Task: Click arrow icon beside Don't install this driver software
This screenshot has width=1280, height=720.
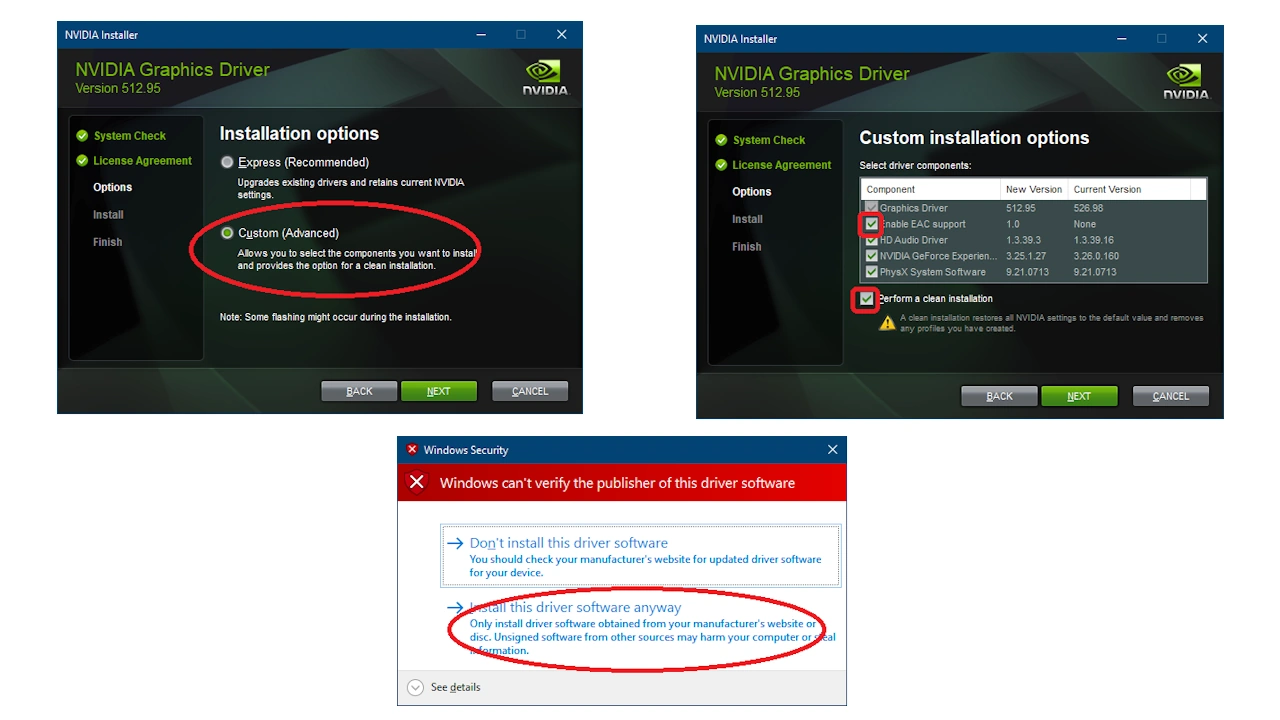Action: 455,543
